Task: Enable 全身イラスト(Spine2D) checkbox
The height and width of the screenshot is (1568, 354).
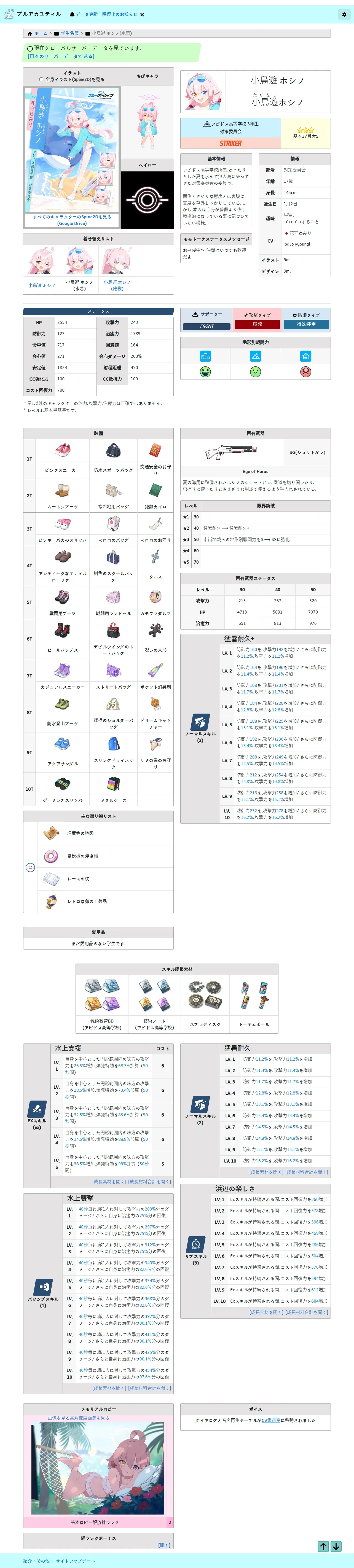Action: click(41, 79)
